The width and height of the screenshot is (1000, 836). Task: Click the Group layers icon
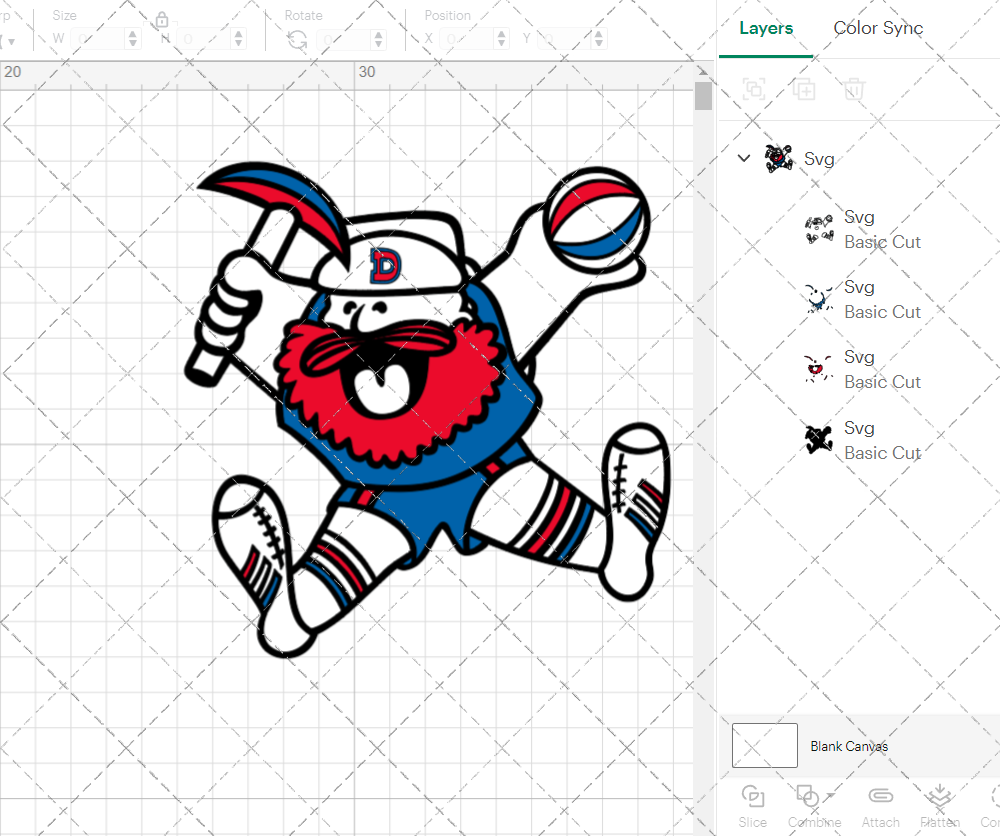pos(754,89)
